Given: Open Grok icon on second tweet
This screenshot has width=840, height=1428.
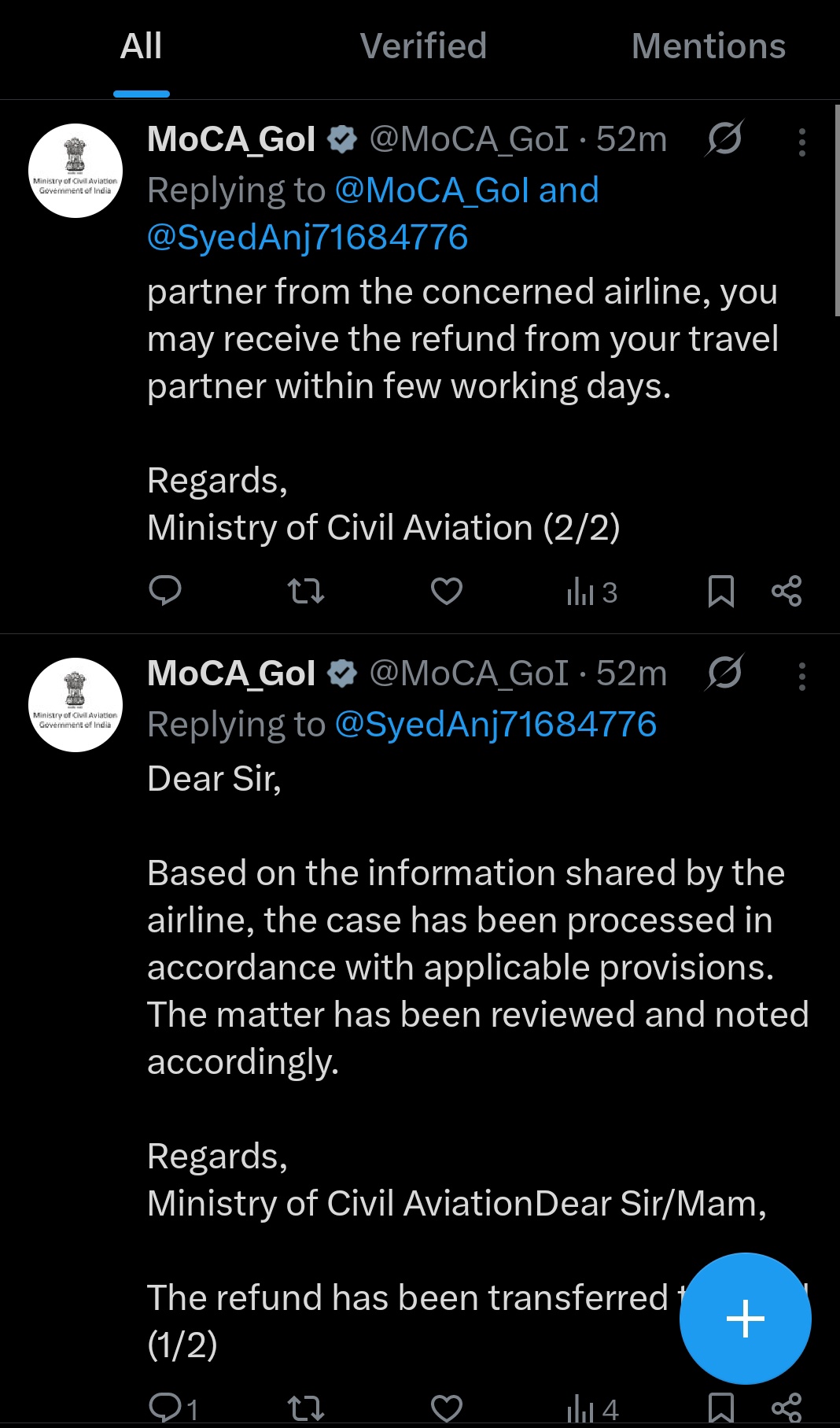Looking at the screenshot, I should pyautogui.click(x=724, y=673).
